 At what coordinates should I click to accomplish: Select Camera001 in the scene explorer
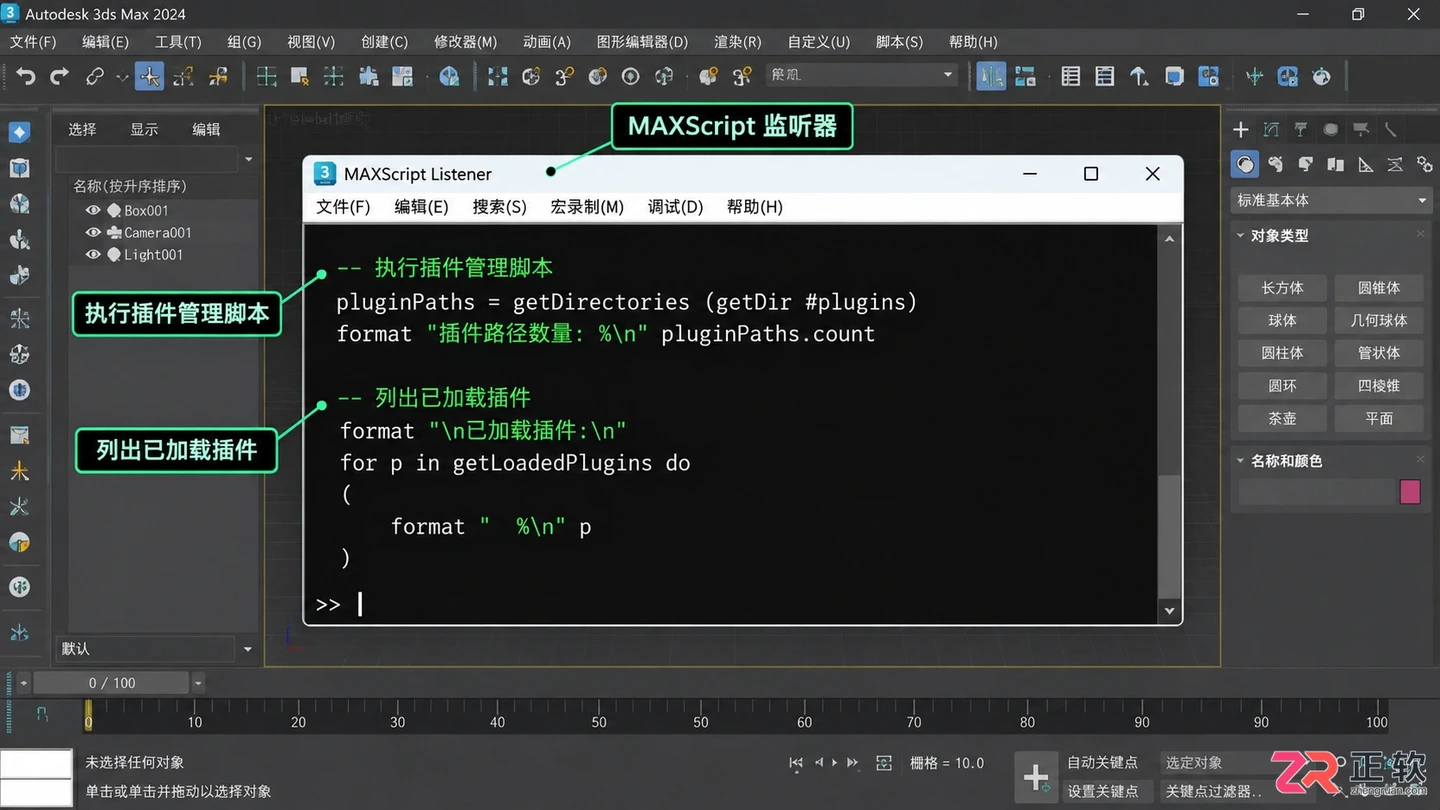point(157,232)
